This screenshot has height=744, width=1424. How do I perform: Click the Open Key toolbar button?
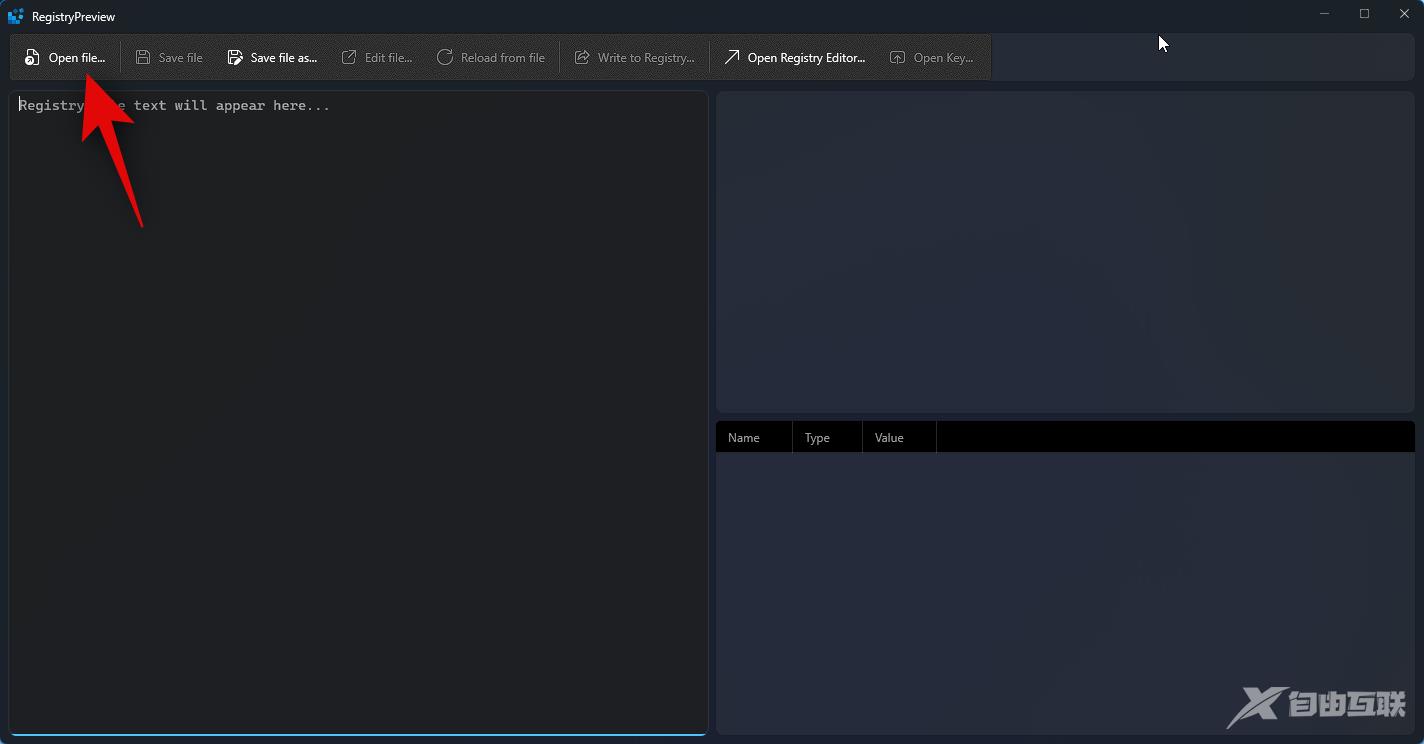point(931,58)
